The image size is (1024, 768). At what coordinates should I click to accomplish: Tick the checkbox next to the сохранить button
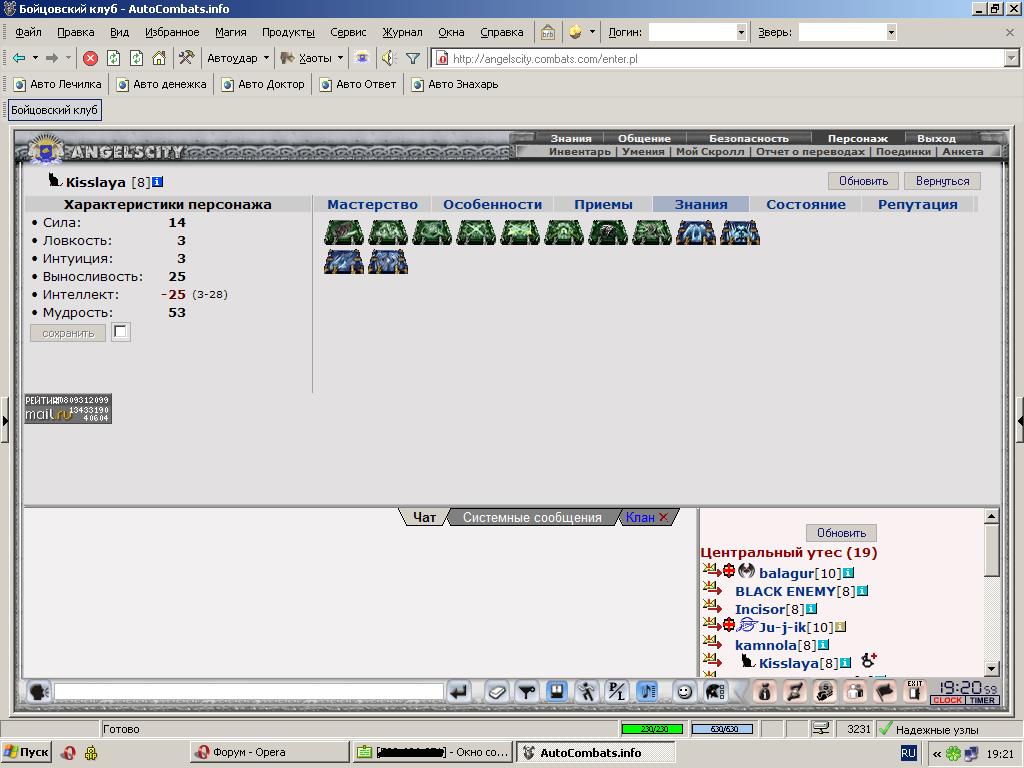[120, 332]
